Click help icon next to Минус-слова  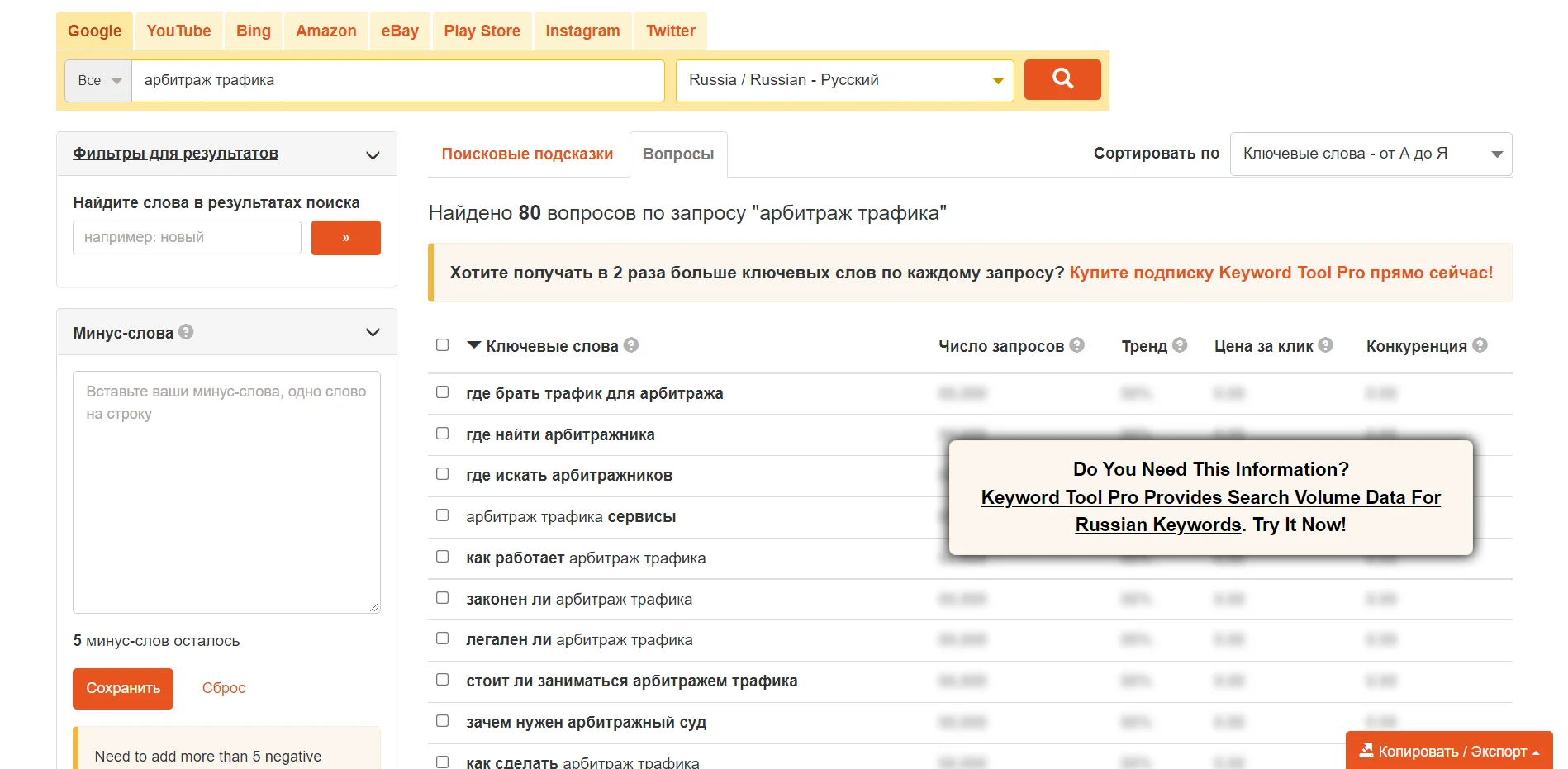(186, 332)
